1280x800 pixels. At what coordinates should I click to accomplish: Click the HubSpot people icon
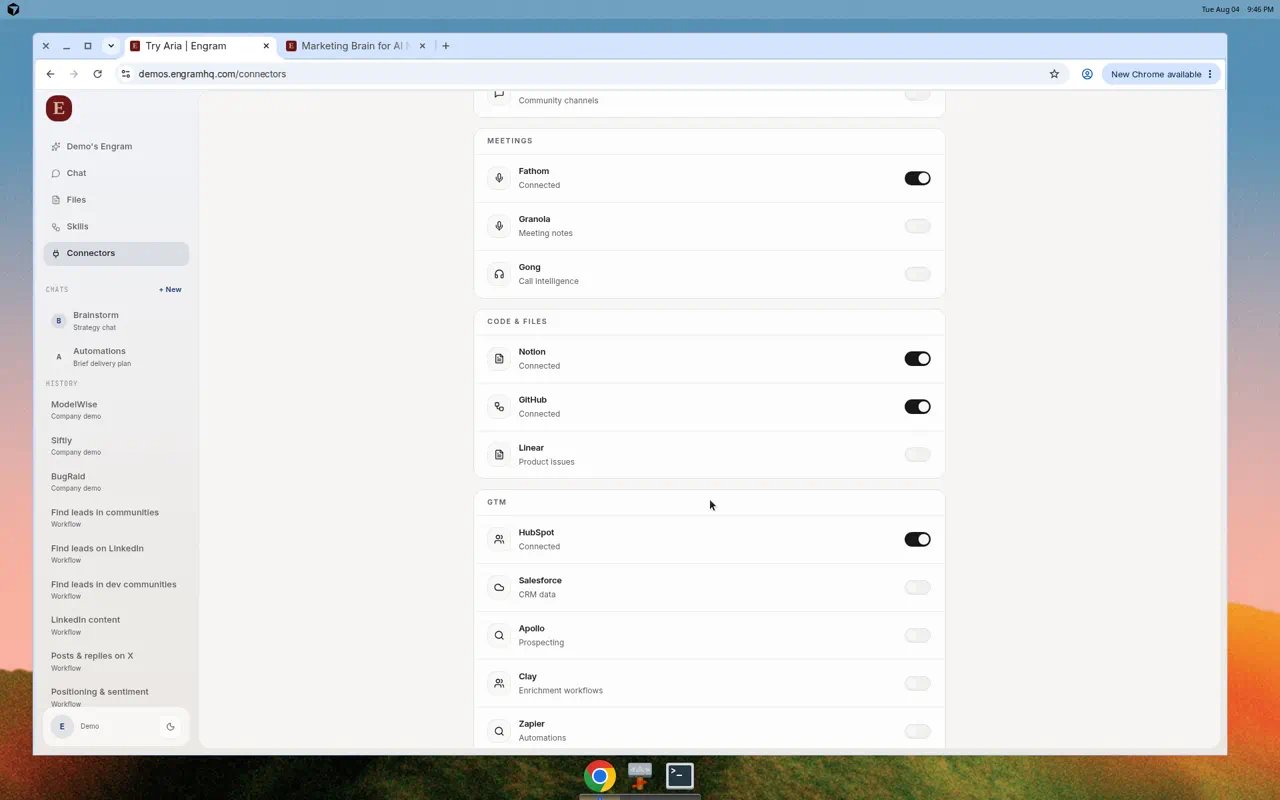[499, 539]
